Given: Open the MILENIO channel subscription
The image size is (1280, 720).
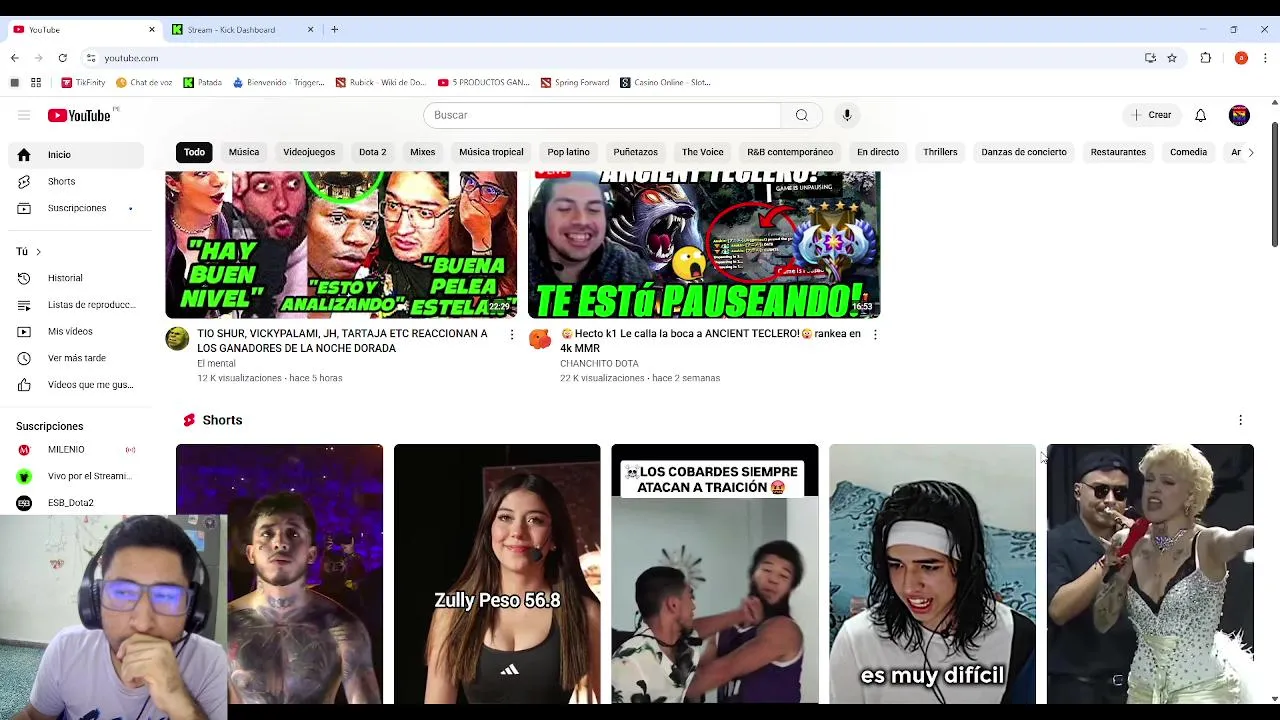Looking at the screenshot, I should coord(76,450).
